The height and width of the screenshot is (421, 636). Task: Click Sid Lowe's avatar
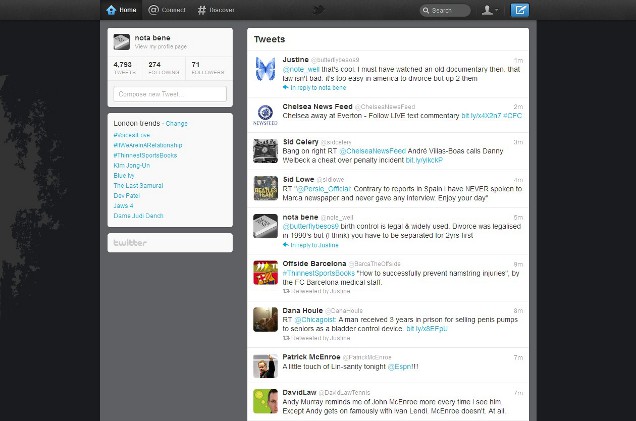[265, 188]
